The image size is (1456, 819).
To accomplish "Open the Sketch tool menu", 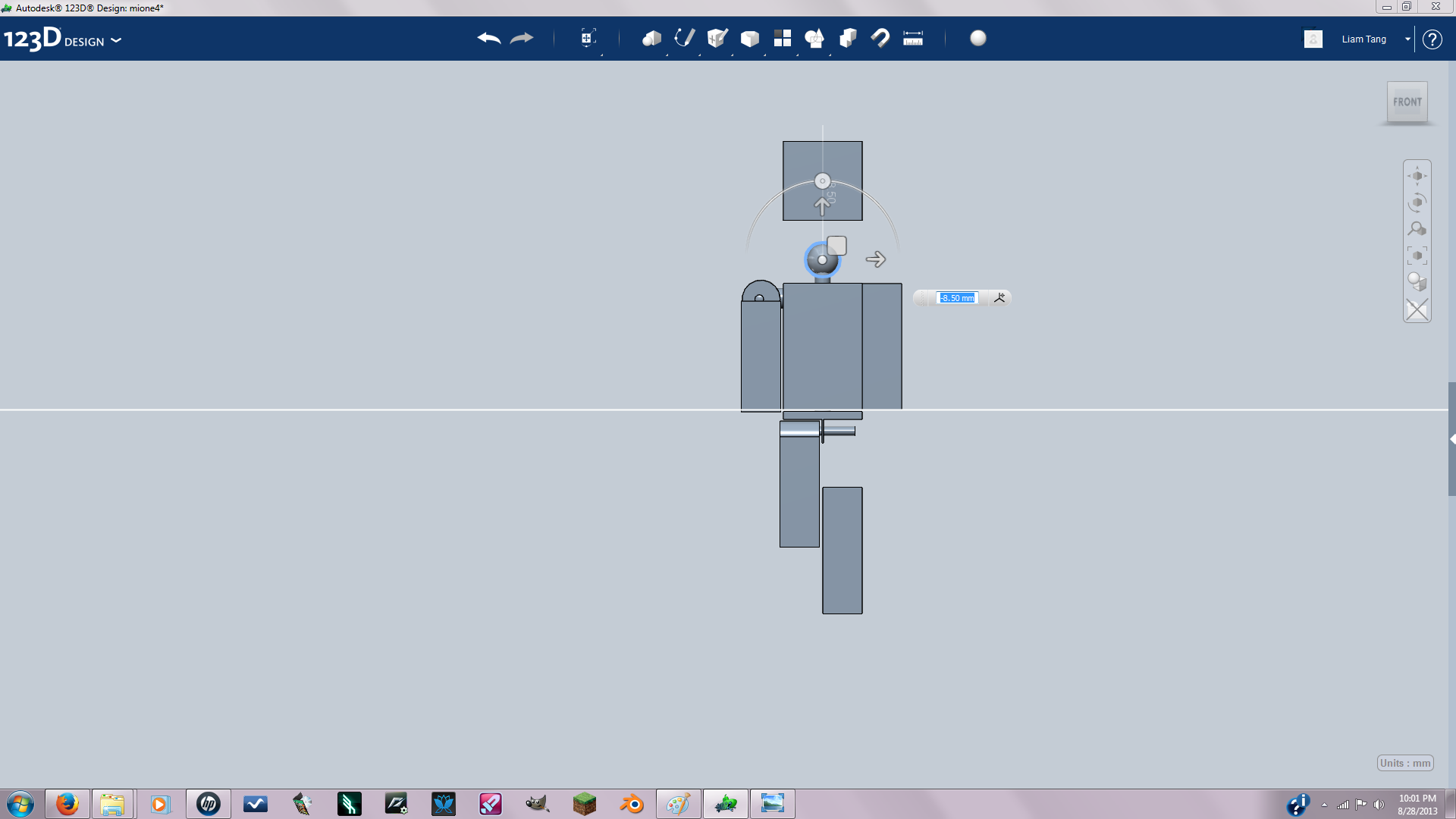I will (684, 38).
